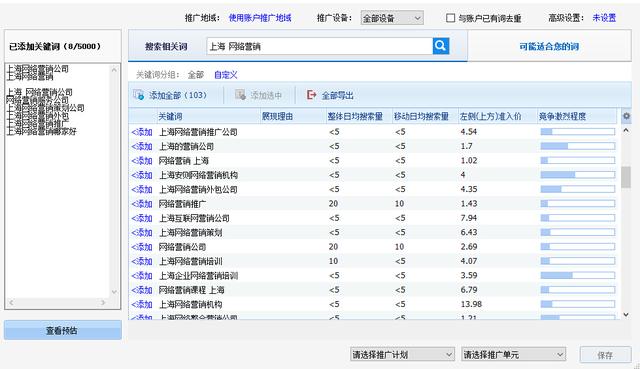The width and height of the screenshot is (640, 369).
Task: Open the 请选择推广单元 dropdown
Action: point(513,354)
